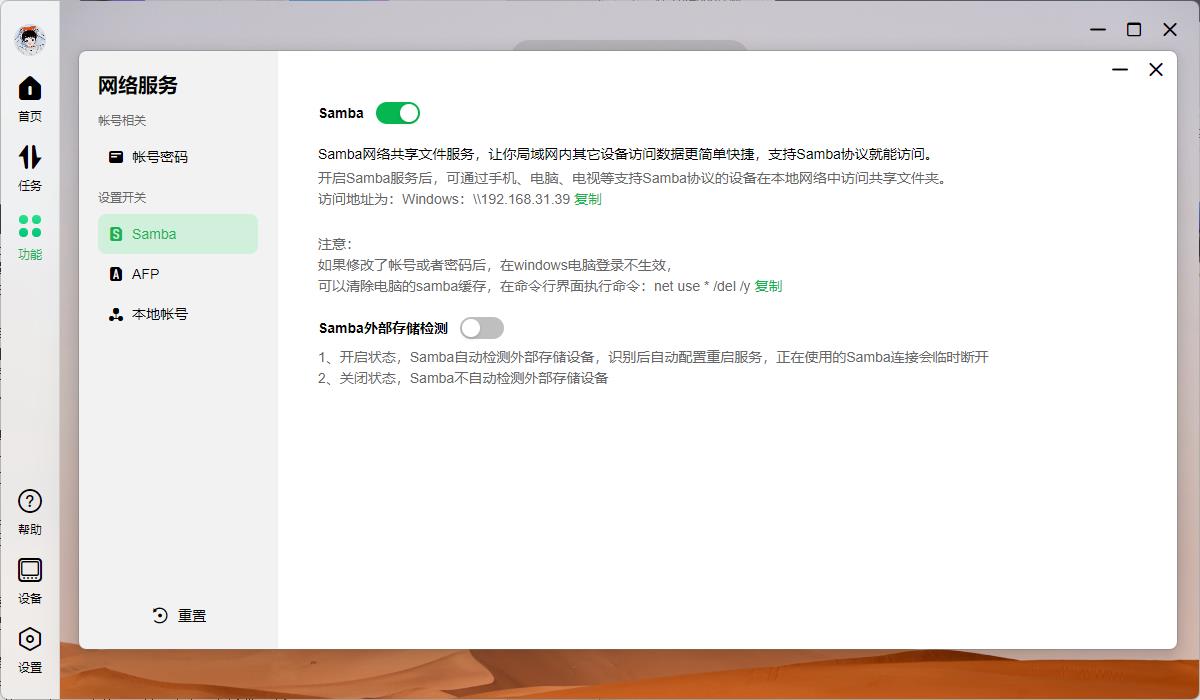Select the 任务 tasks icon
The width and height of the screenshot is (1200, 700).
29,158
